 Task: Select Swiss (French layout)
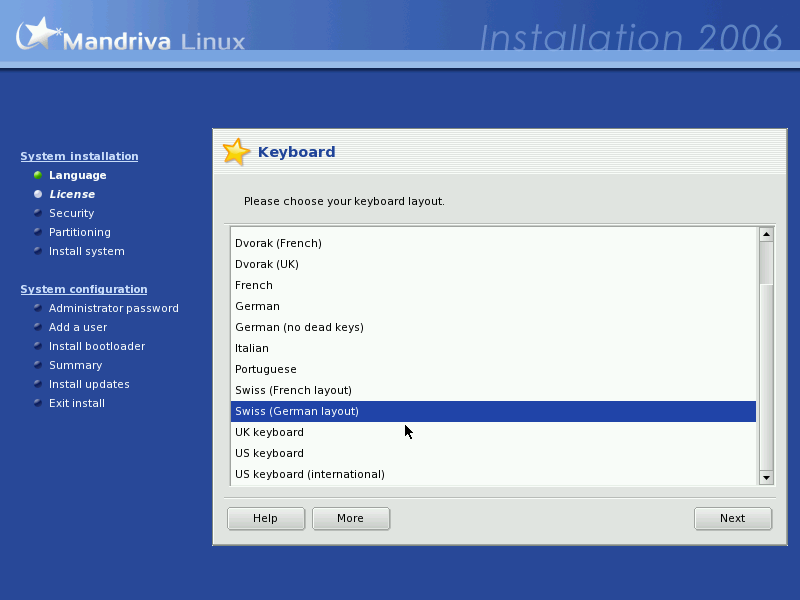493,390
